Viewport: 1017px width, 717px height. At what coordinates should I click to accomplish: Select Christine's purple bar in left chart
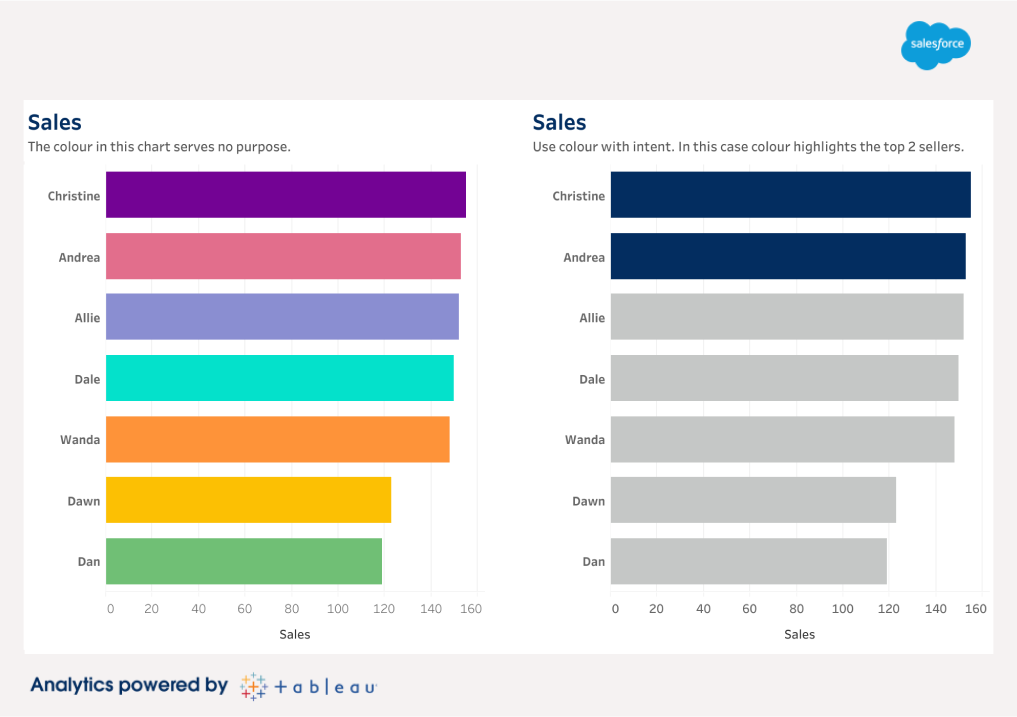pyautogui.click(x=285, y=195)
